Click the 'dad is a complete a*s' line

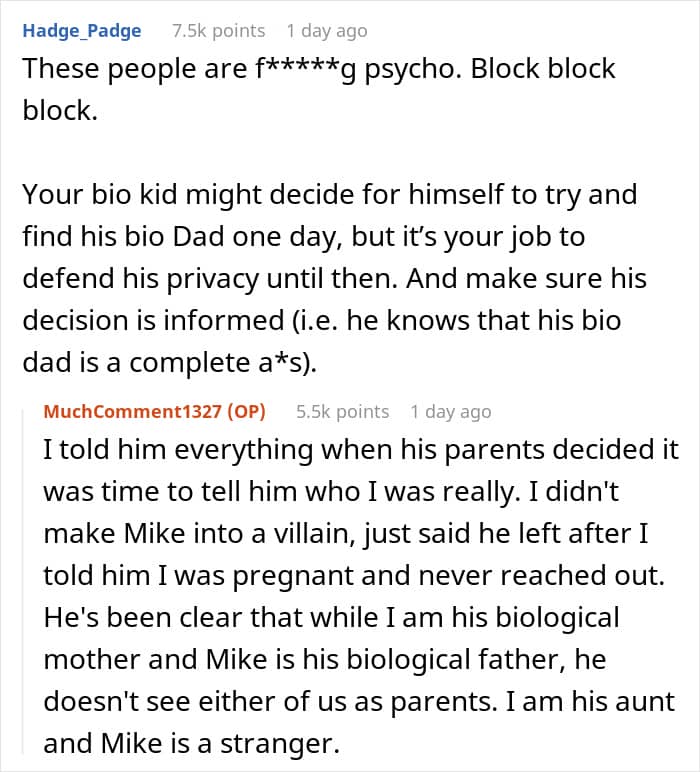pyautogui.click(x=170, y=363)
